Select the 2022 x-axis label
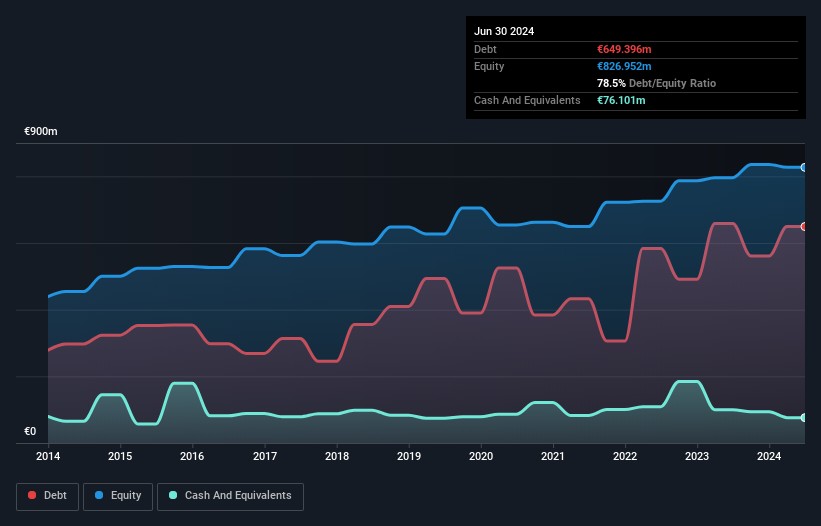The width and height of the screenshot is (821, 526). 625,456
